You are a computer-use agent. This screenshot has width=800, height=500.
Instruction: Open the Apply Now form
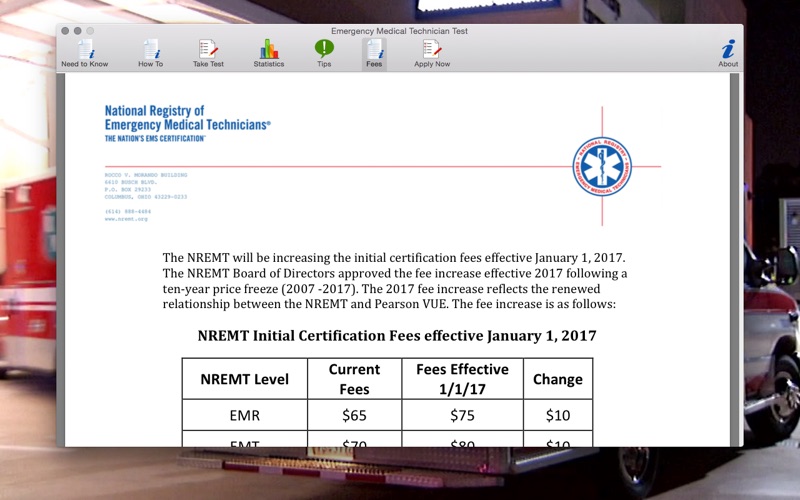(x=432, y=54)
